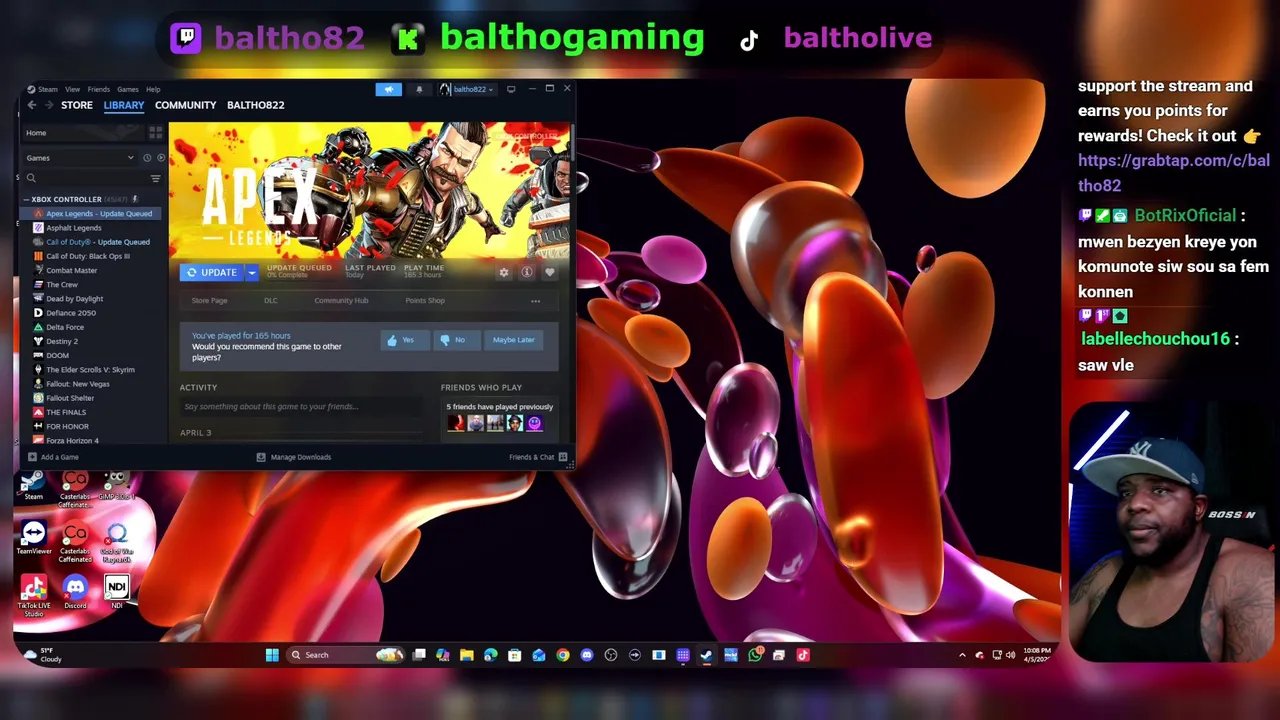Viewport: 1280px width, 720px height.
Task: Click Add a Game
Action: click(x=53, y=457)
